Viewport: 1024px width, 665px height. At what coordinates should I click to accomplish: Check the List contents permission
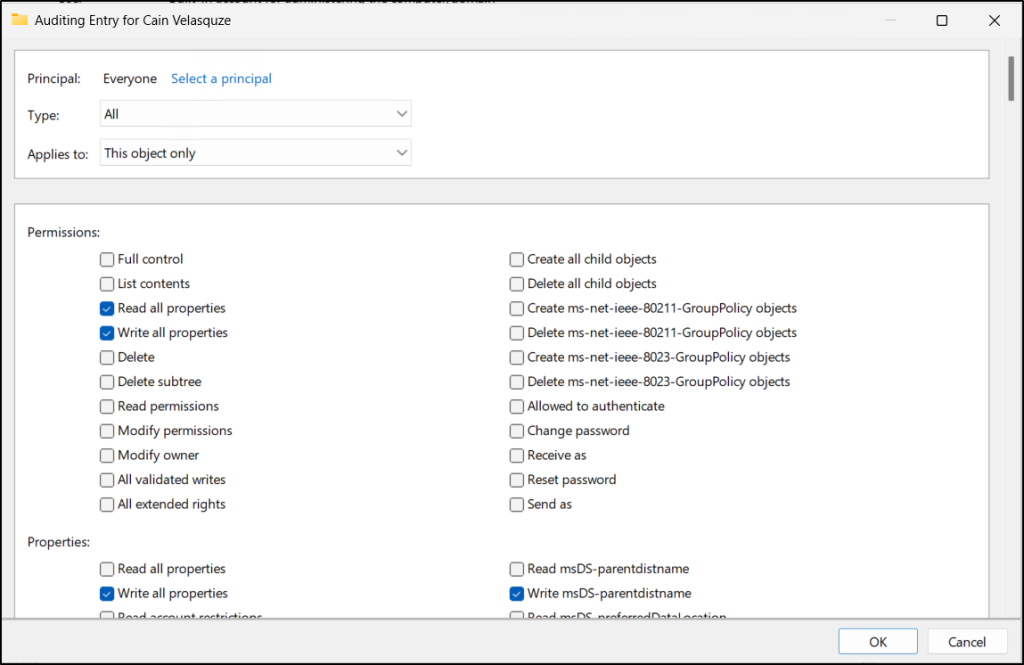107,284
